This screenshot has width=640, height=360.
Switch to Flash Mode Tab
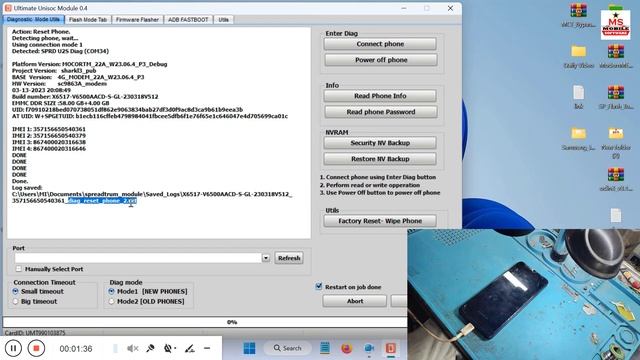coord(88,19)
